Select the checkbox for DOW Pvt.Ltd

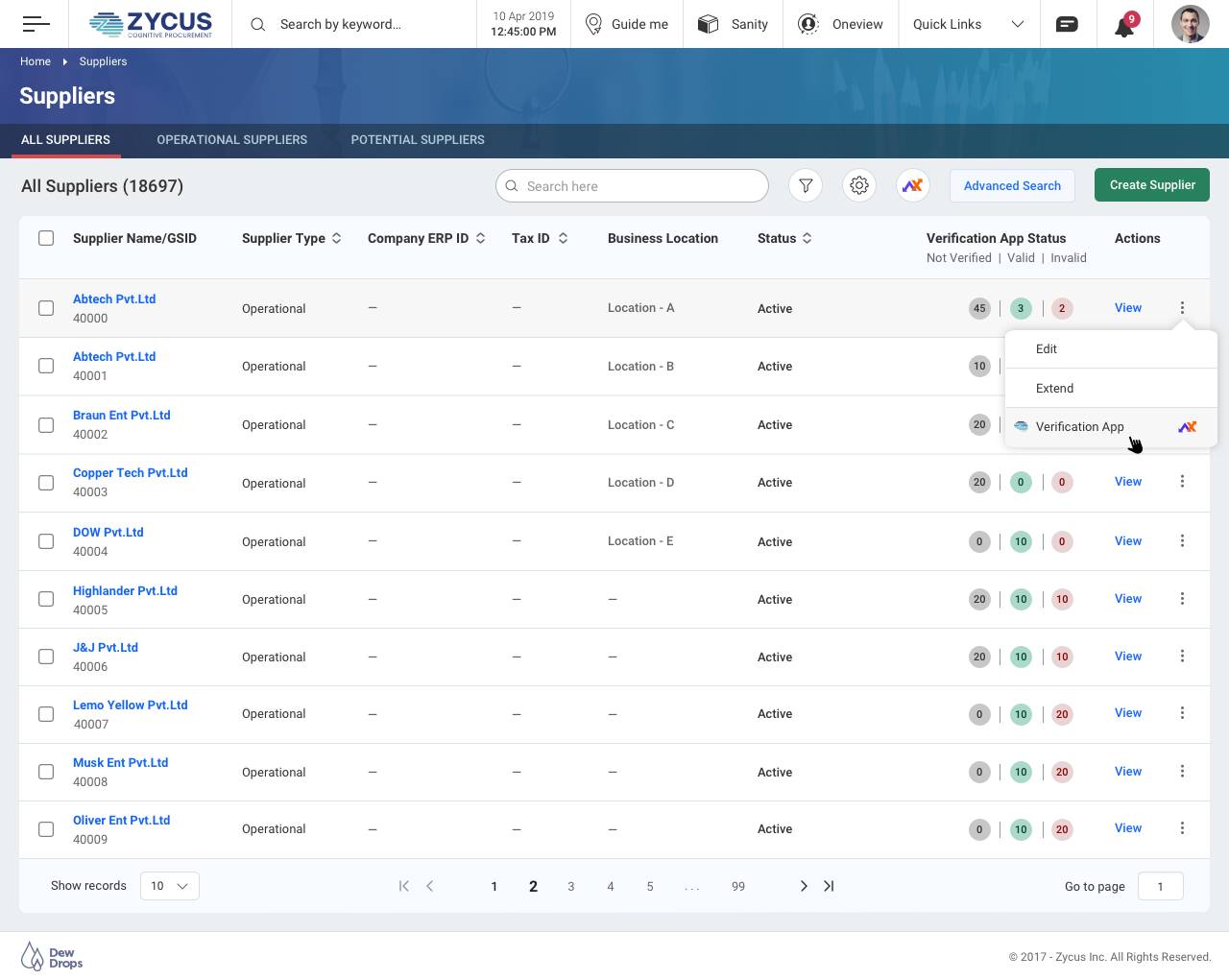tap(45, 540)
